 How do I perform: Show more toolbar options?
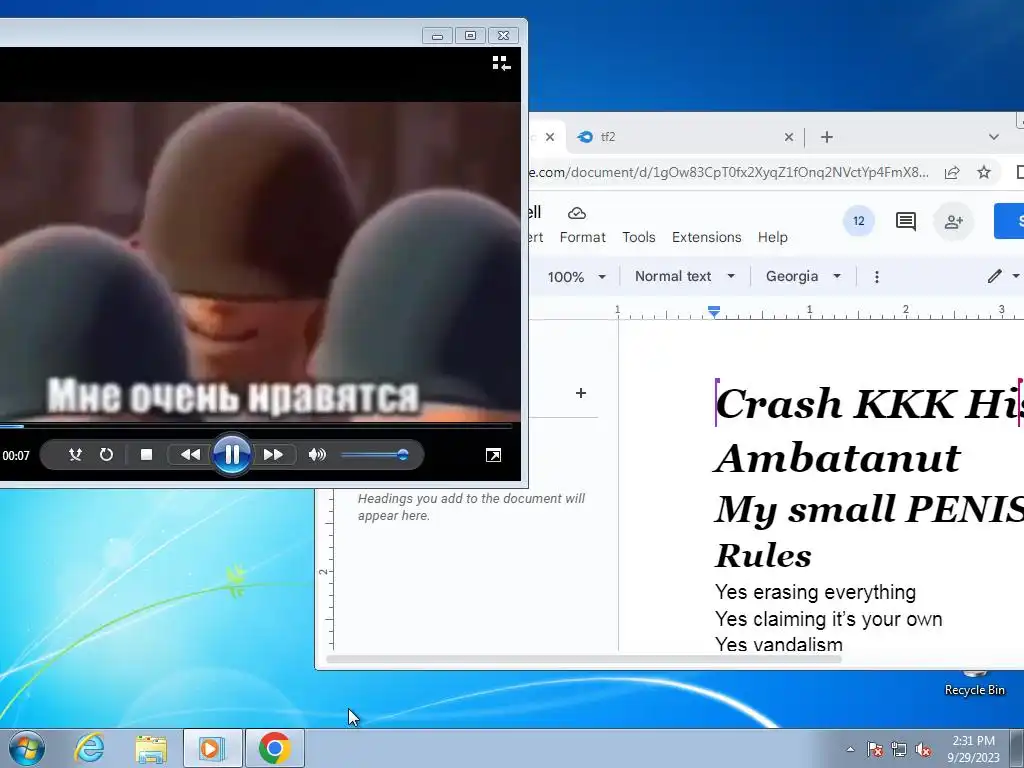point(876,277)
